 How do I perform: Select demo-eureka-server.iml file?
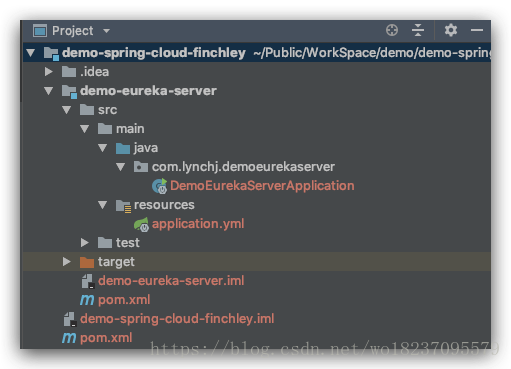pos(171,281)
